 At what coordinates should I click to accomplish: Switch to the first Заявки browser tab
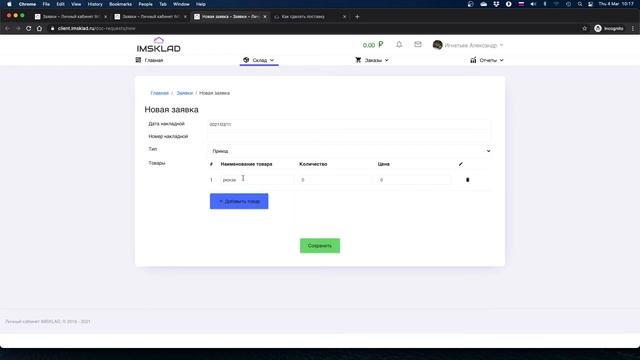[71, 17]
